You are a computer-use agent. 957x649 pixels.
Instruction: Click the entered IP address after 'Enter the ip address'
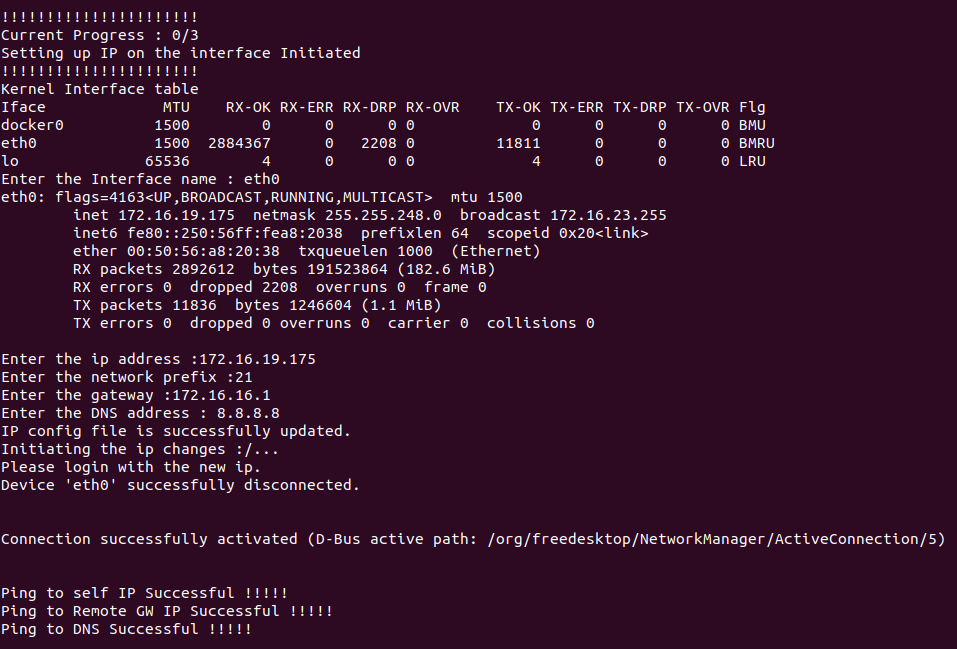click(258, 360)
